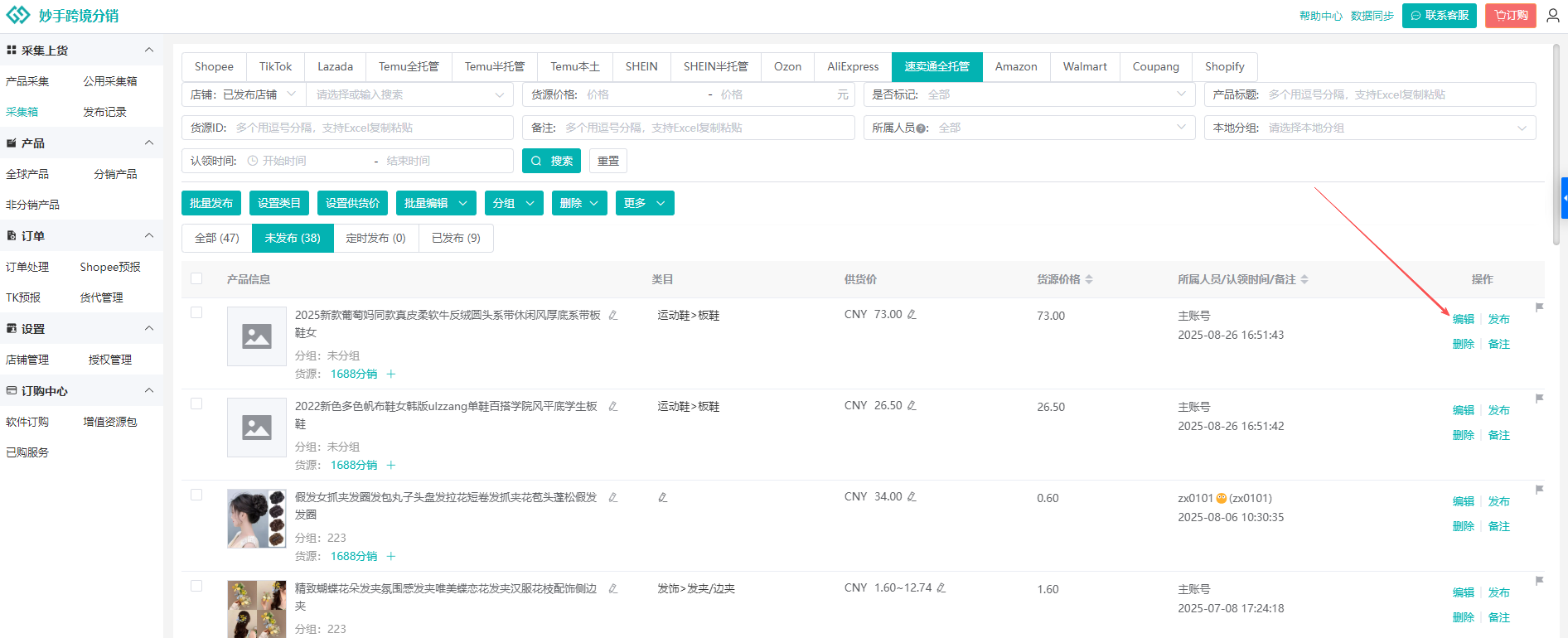Tick the select-all checkbox in table header
The width and height of the screenshot is (1568, 638).
click(196, 279)
